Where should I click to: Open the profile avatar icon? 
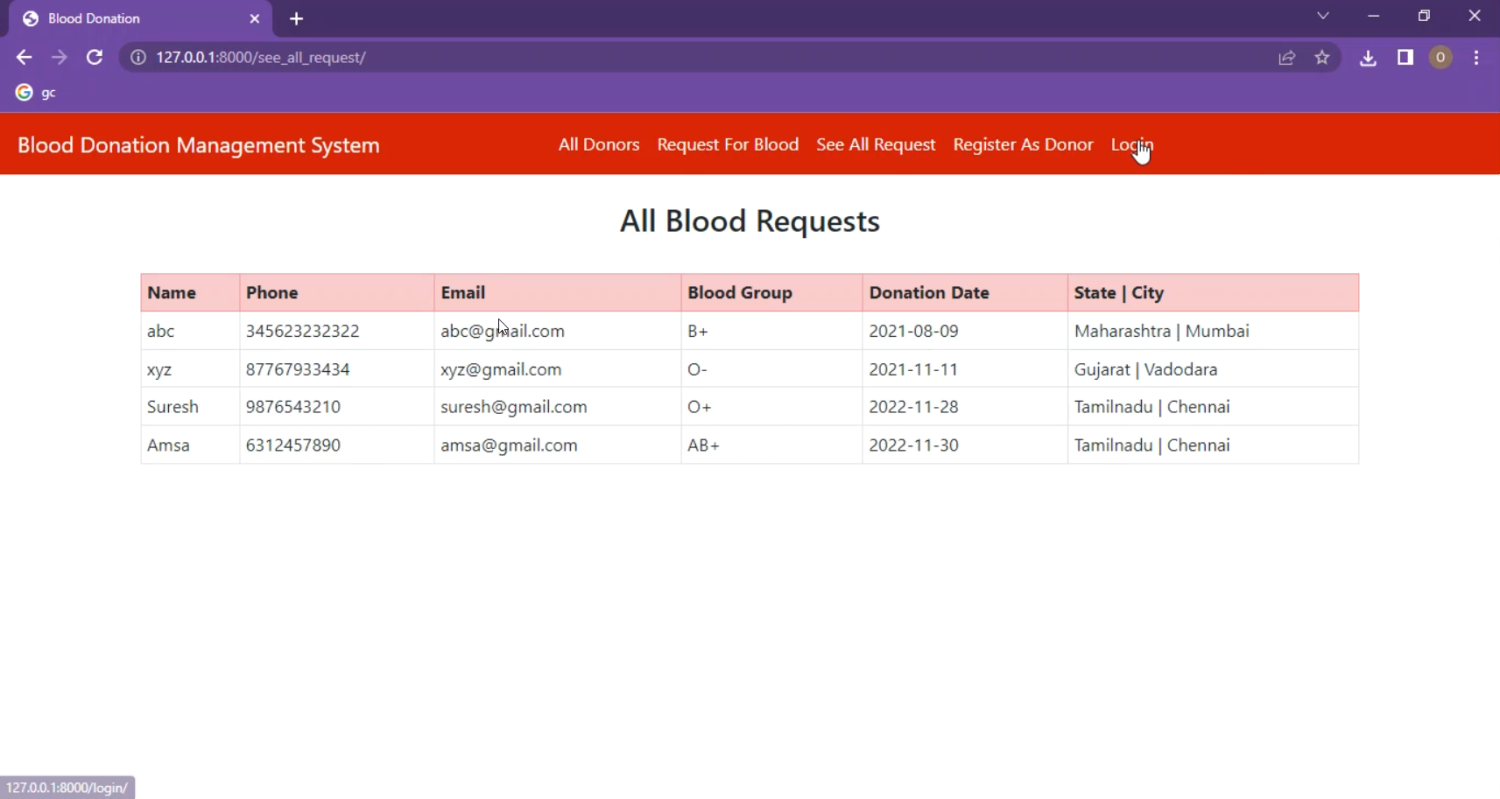[x=1440, y=58]
